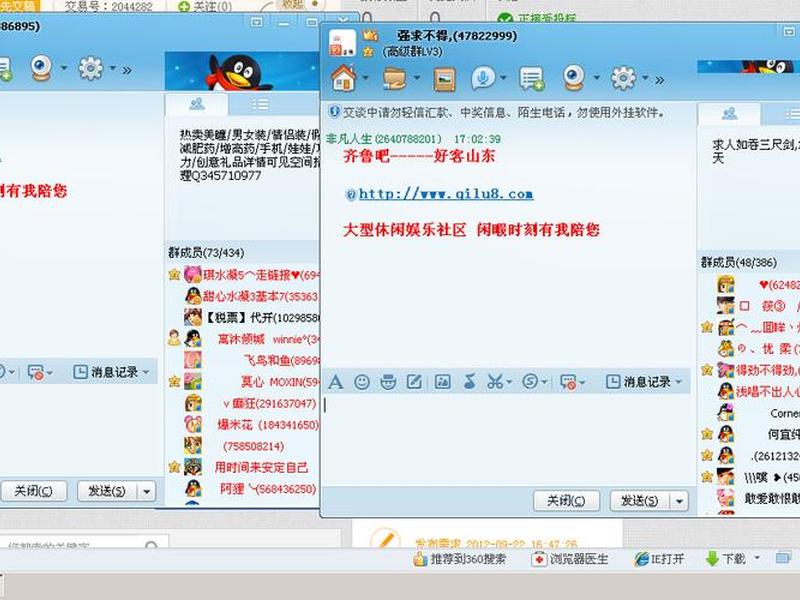The height and width of the screenshot is (600, 800).
Task: Click webcam icon in 强求不得 toolbar
Action: coord(574,78)
